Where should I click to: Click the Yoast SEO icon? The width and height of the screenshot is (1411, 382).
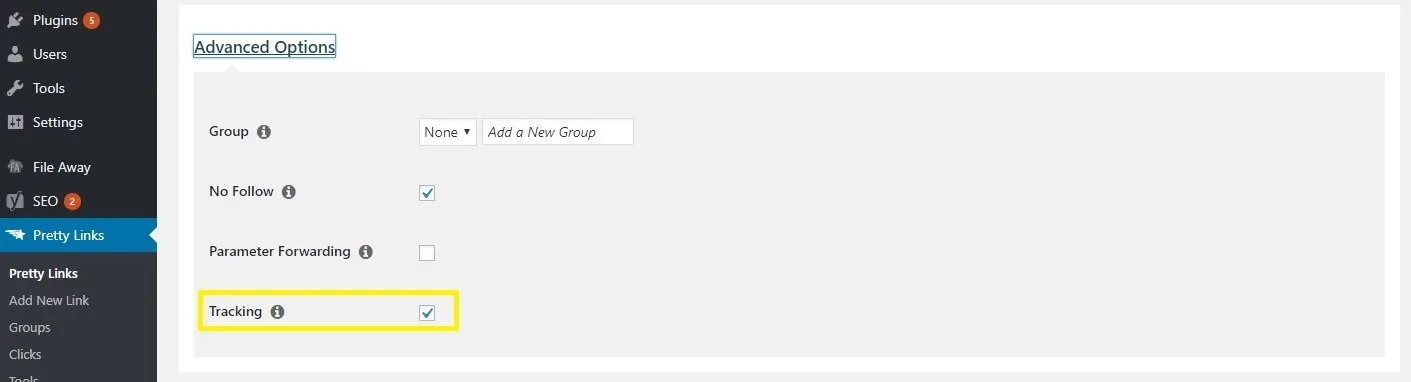15,201
